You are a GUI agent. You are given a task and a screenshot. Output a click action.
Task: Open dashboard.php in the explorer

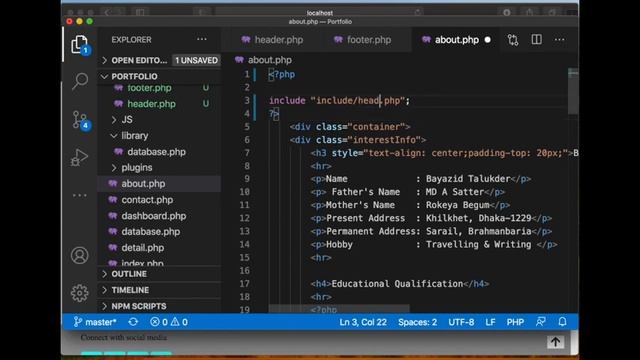pos(153,216)
